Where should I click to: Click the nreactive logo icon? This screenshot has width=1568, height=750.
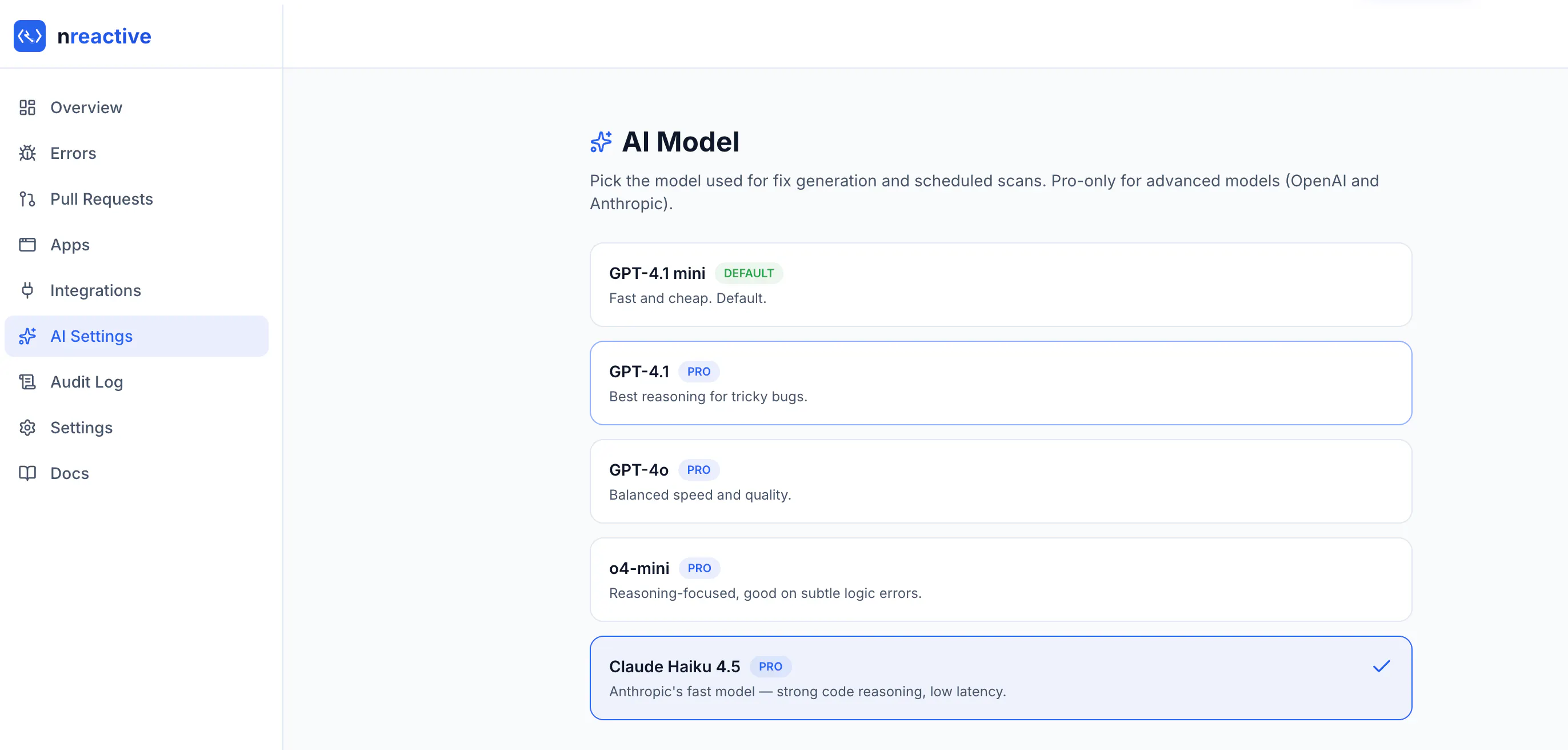[x=29, y=36]
